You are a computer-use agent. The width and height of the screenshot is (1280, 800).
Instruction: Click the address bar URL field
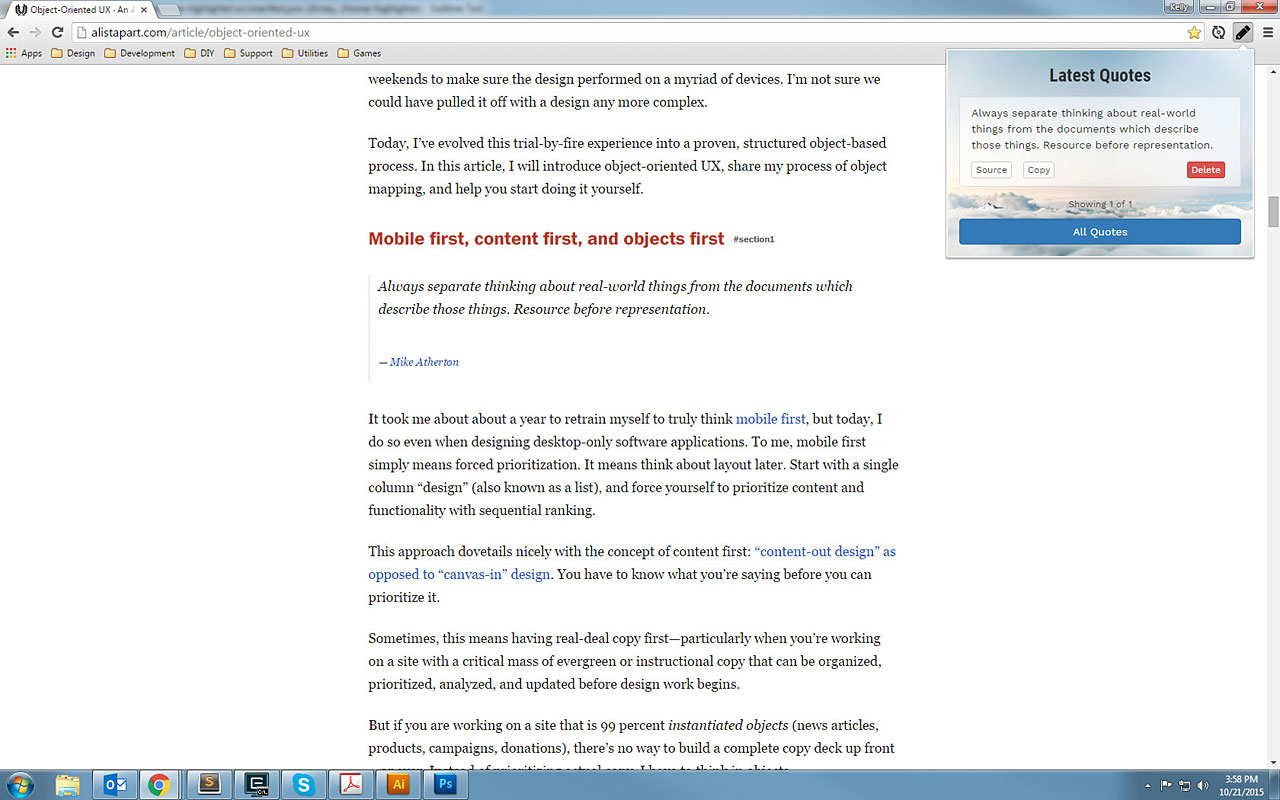(x=600, y=32)
